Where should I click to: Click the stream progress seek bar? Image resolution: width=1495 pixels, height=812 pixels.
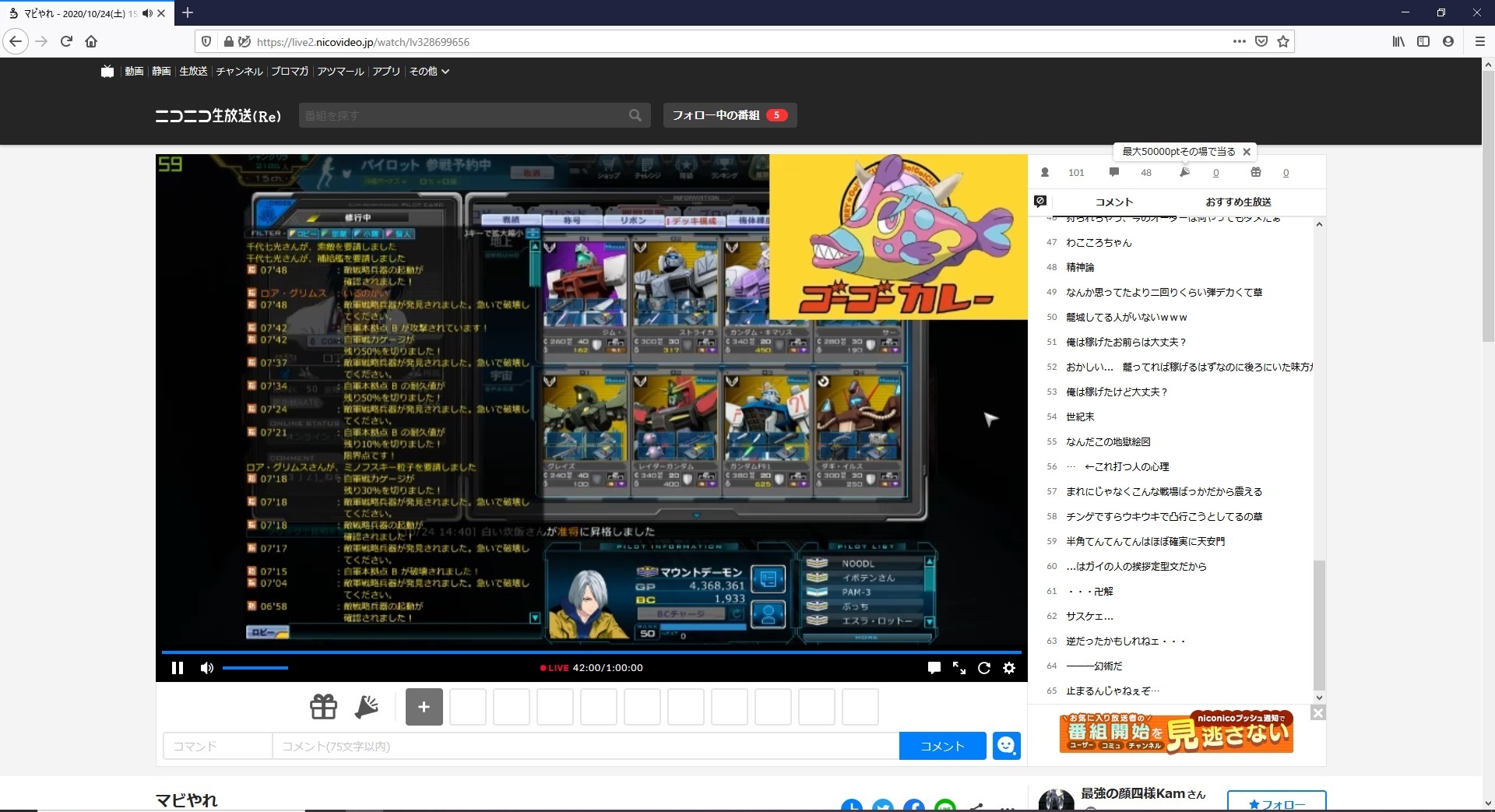[x=592, y=652]
